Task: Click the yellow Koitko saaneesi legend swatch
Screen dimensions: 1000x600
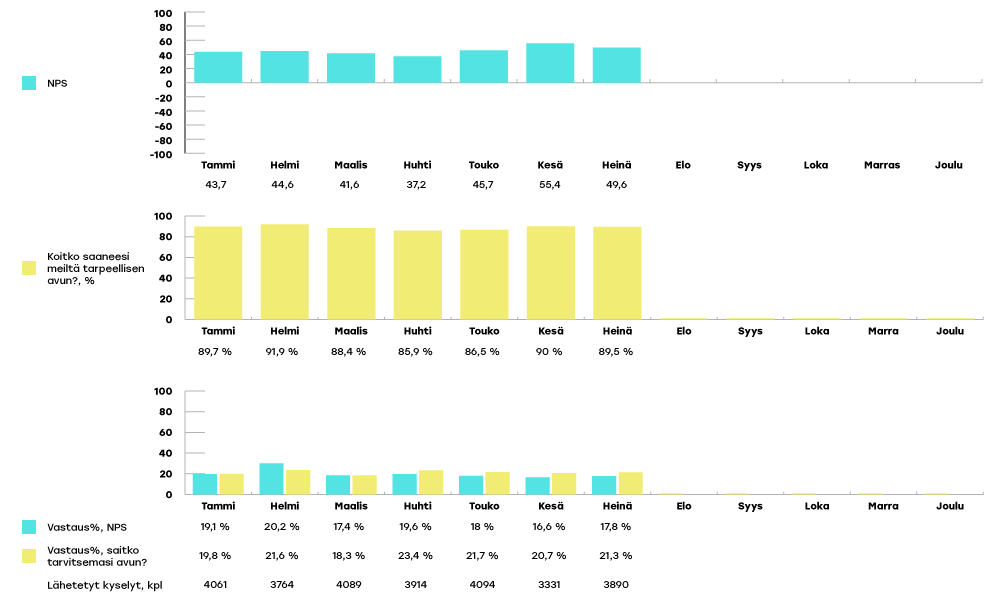Action: click(29, 268)
